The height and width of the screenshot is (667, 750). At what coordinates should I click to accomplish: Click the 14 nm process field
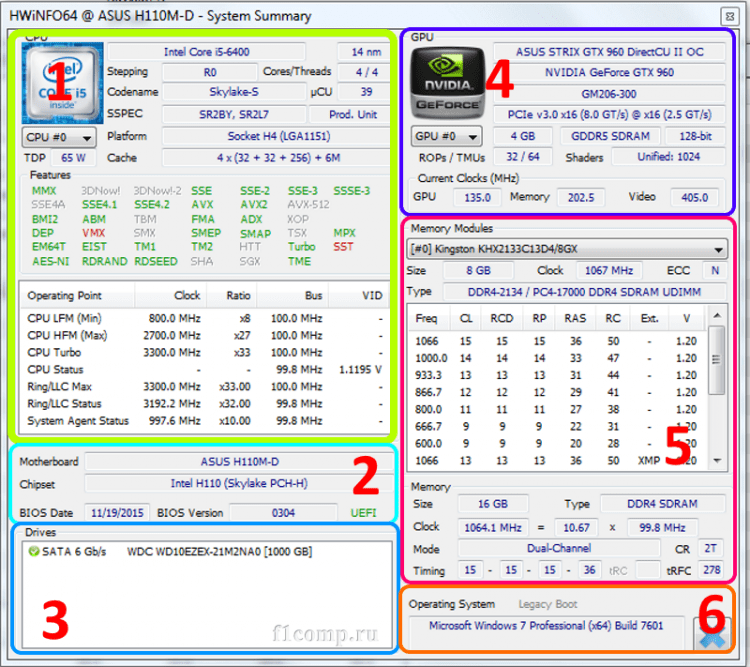(x=365, y=52)
